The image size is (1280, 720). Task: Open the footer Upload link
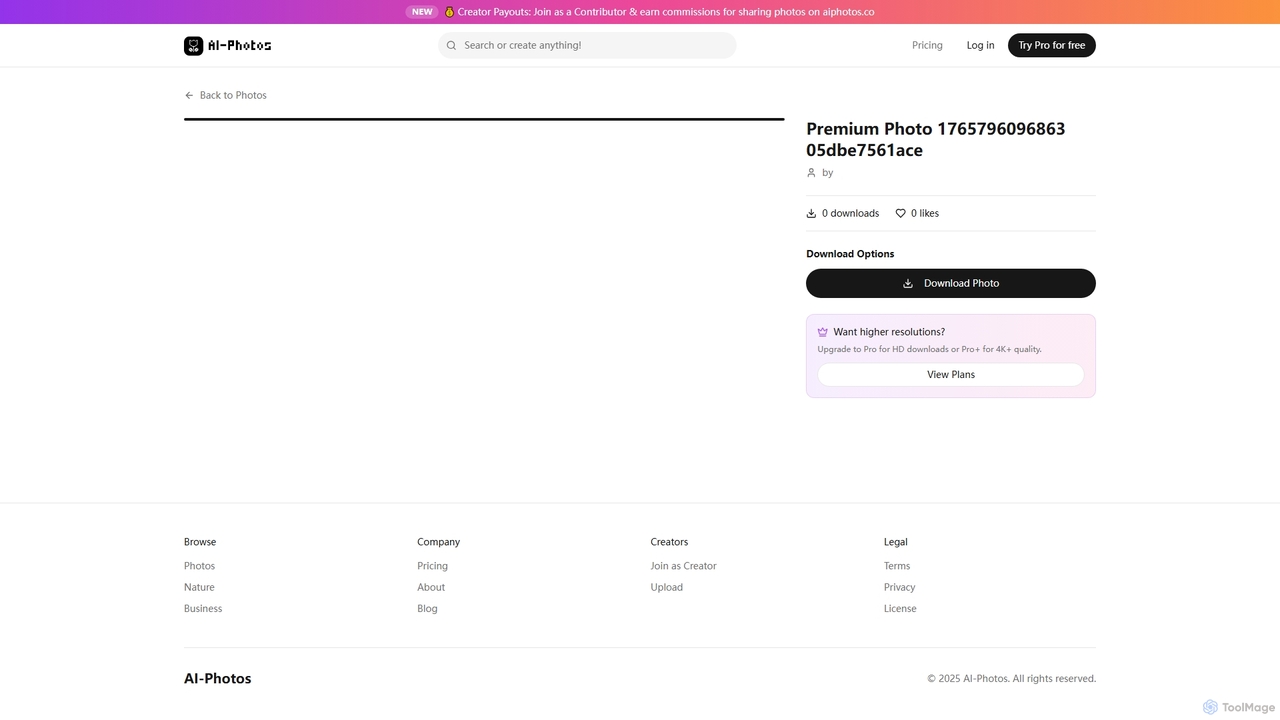666,587
